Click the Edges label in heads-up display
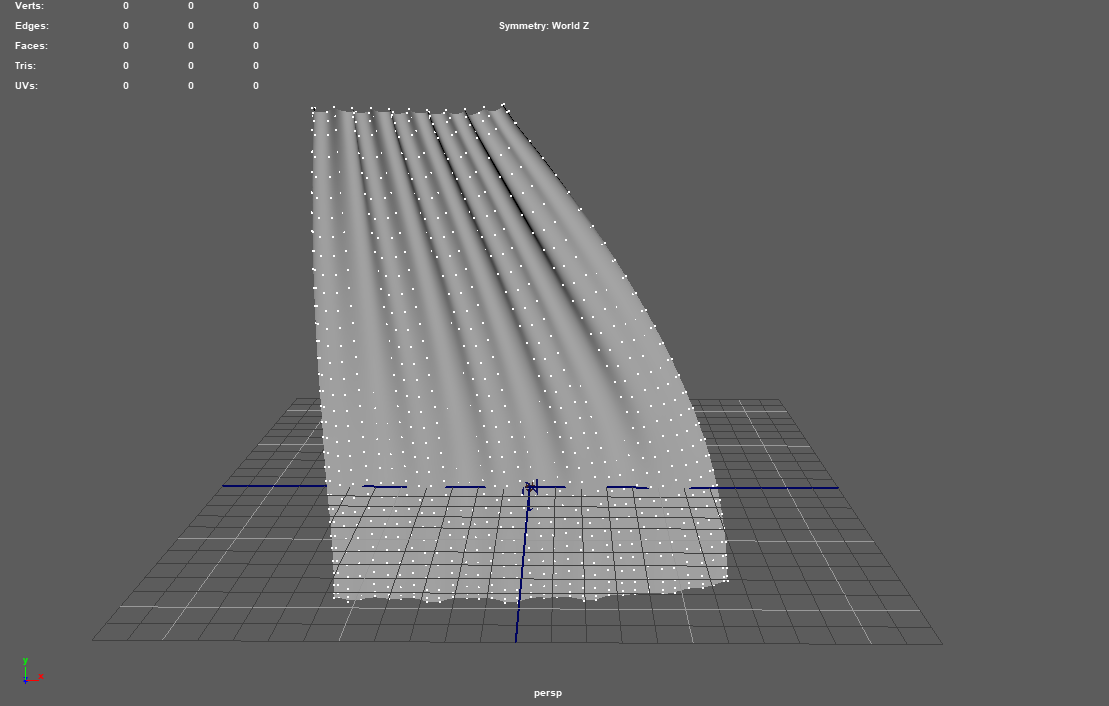Image resolution: width=1109 pixels, height=706 pixels. (32, 25)
